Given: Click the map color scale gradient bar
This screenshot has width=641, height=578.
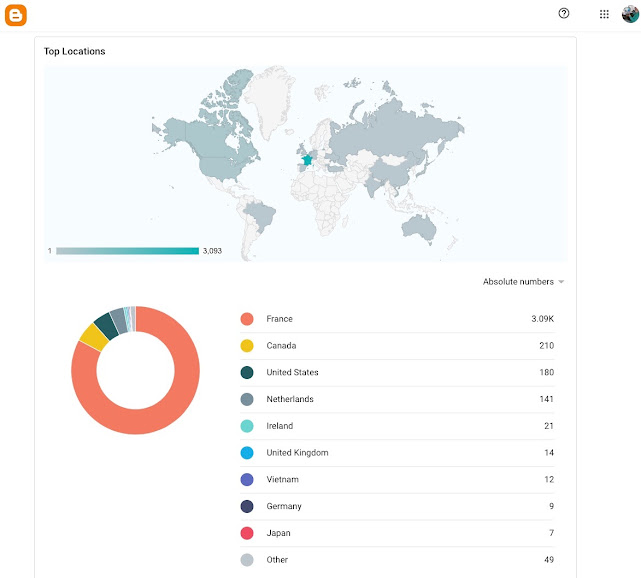Looking at the screenshot, I should [x=128, y=251].
